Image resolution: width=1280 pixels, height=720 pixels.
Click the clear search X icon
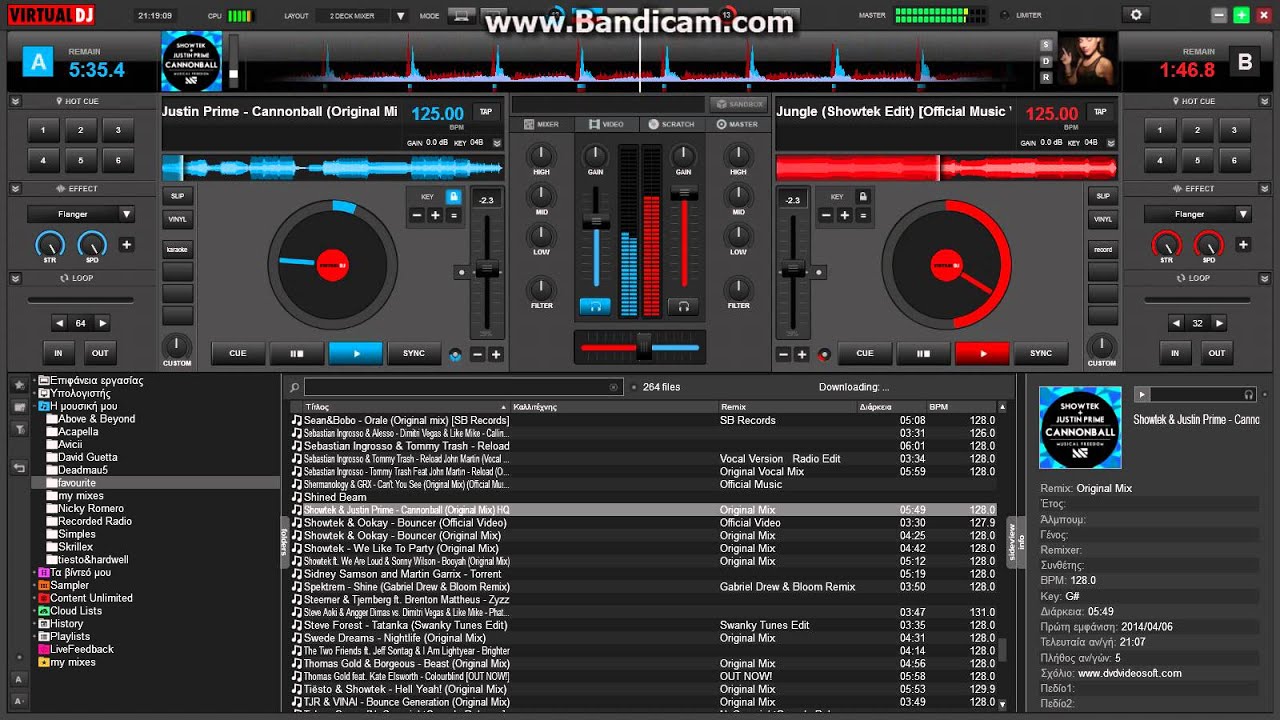pyautogui.click(x=614, y=387)
